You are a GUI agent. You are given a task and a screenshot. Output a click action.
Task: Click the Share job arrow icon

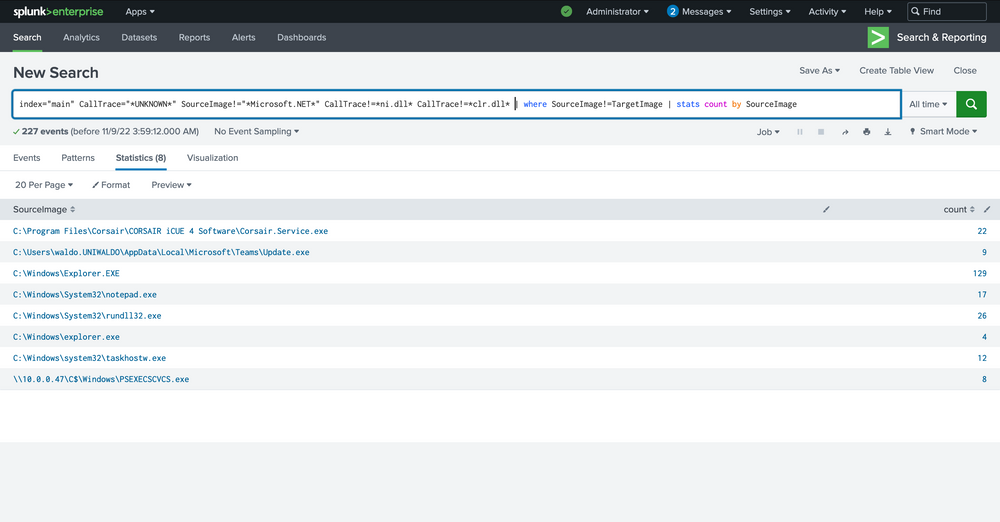click(845, 132)
